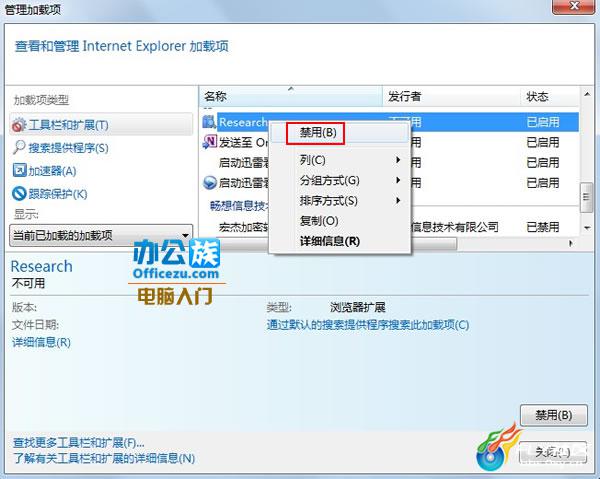Select the 发送至 OneNote add-on row

(389, 142)
